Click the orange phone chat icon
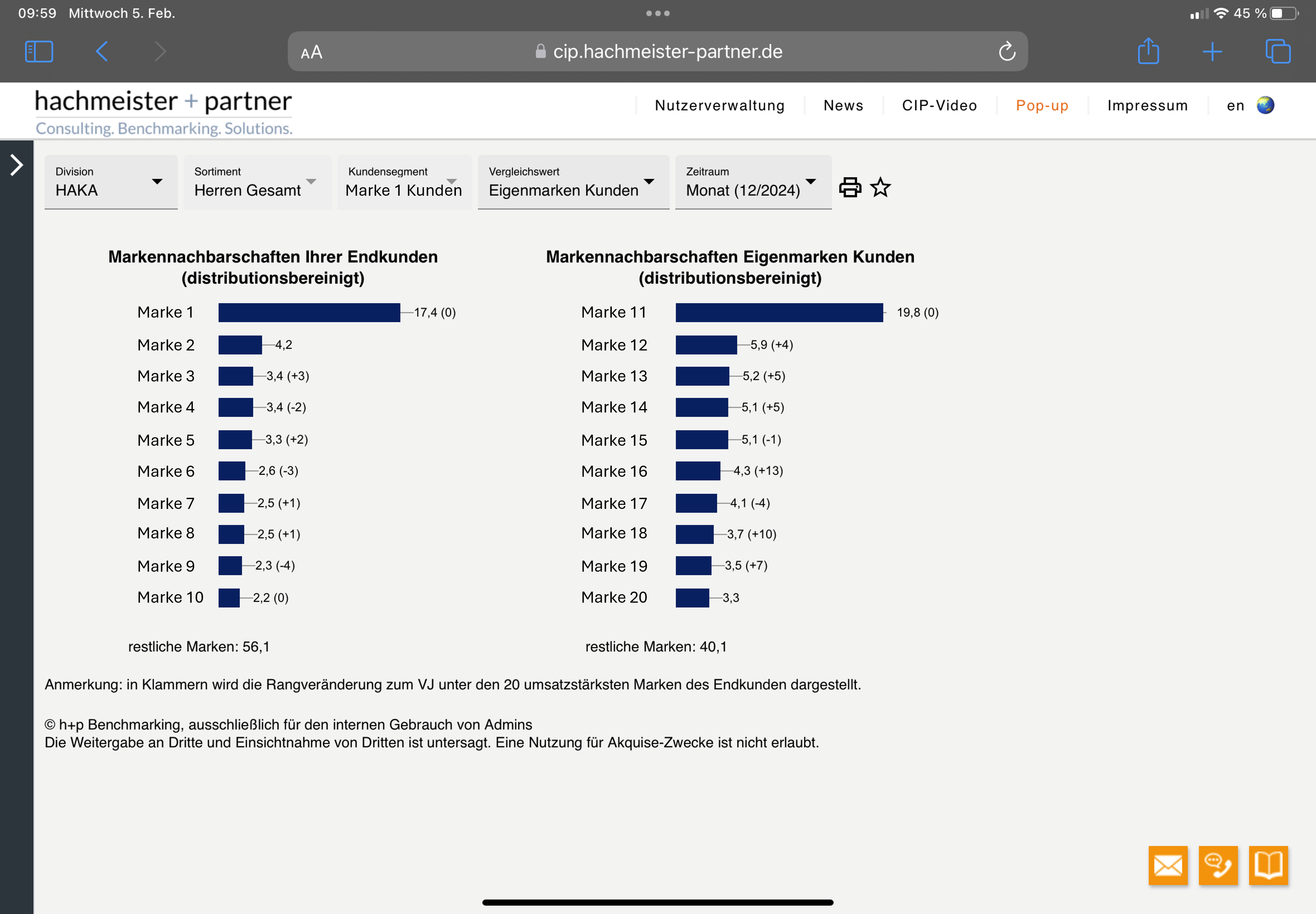 click(x=1218, y=865)
